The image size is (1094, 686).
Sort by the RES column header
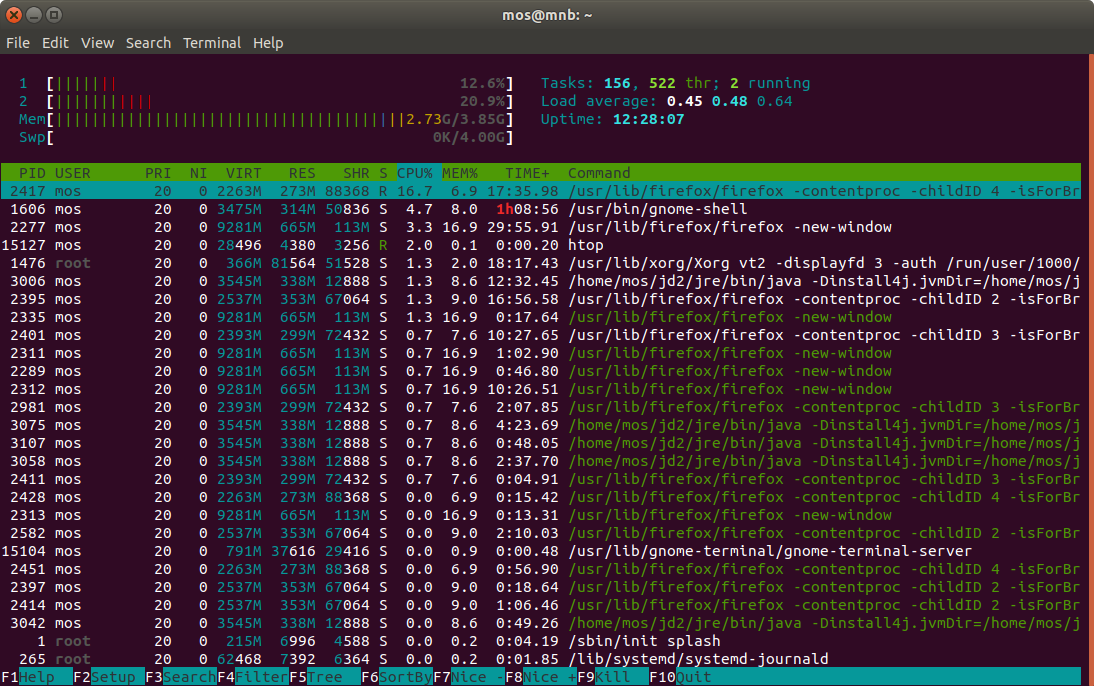pyautogui.click(x=302, y=173)
